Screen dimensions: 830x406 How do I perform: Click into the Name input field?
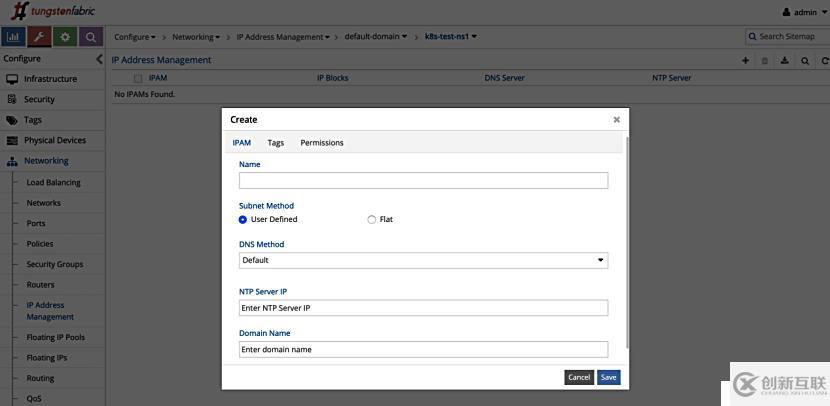point(423,181)
